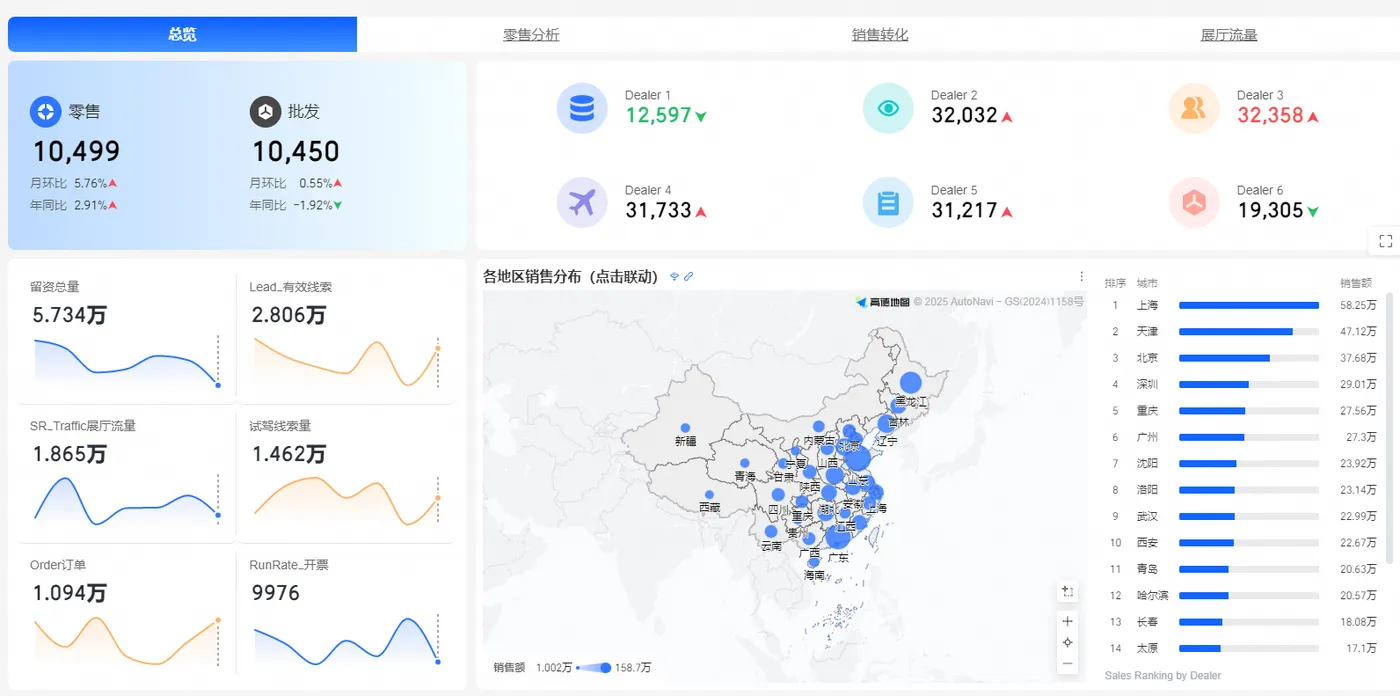Image resolution: width=1400 pixels, height=696 pixels.
Task: Click the ranking list vertical scrollbar
Action: [1388, 428]
